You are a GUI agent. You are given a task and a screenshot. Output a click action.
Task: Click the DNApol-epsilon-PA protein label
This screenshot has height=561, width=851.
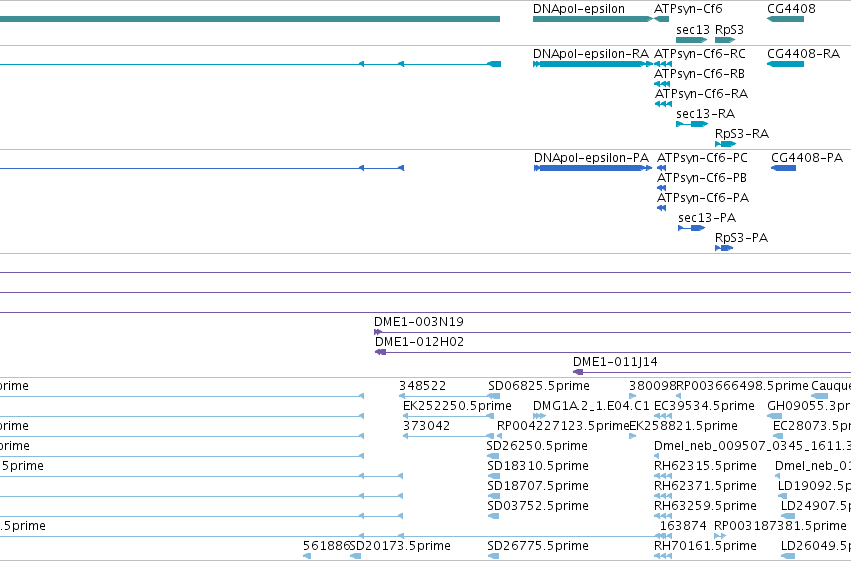(x=591, y=158)
